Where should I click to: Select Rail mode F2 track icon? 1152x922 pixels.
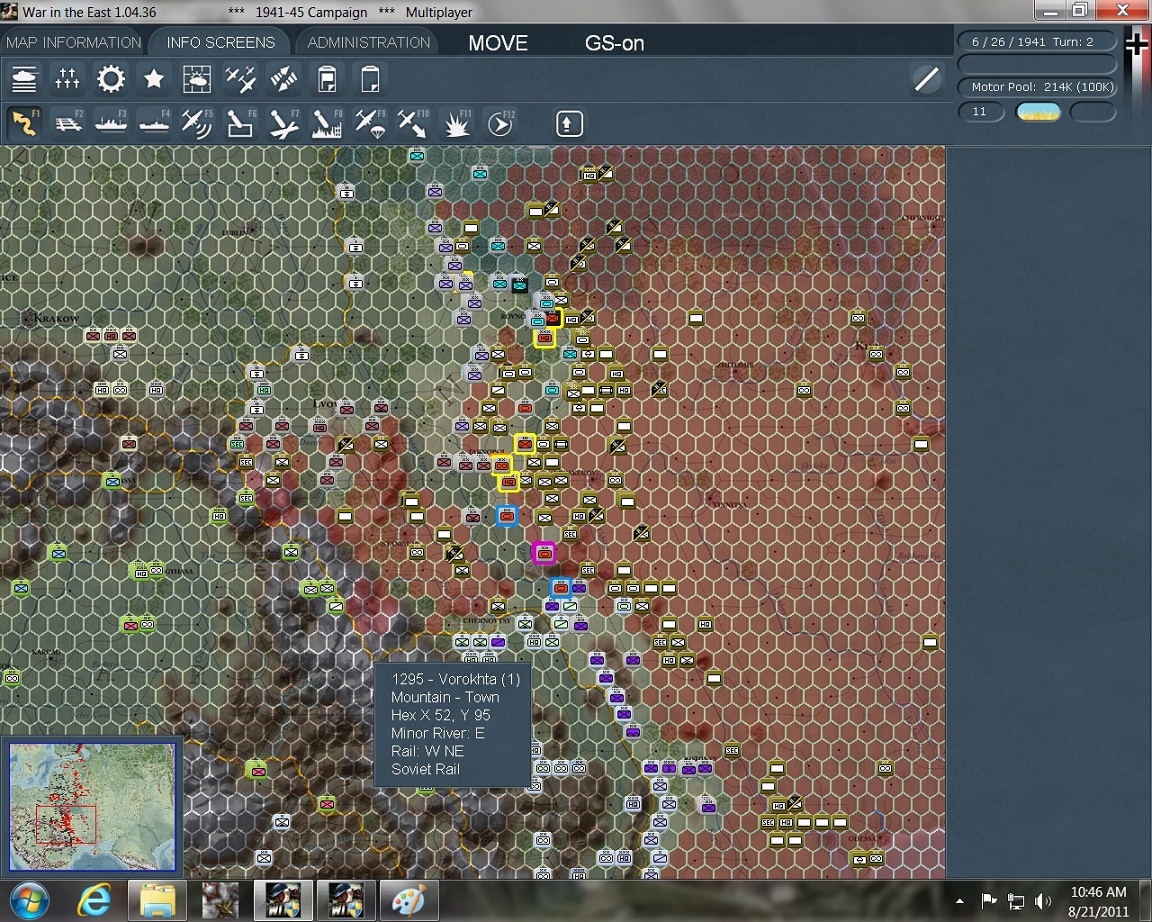[68, 123]
